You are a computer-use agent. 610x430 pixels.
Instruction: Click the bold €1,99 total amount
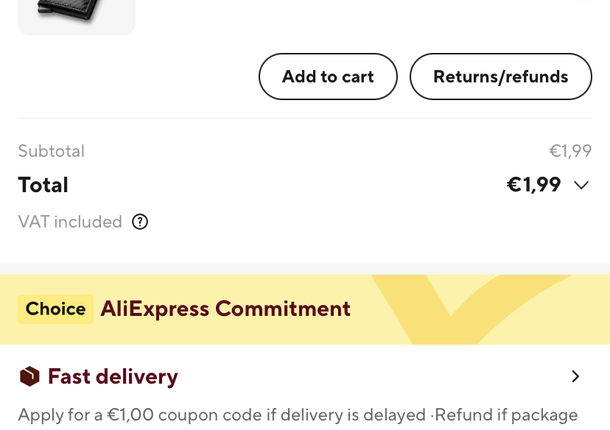coord(533,185)
